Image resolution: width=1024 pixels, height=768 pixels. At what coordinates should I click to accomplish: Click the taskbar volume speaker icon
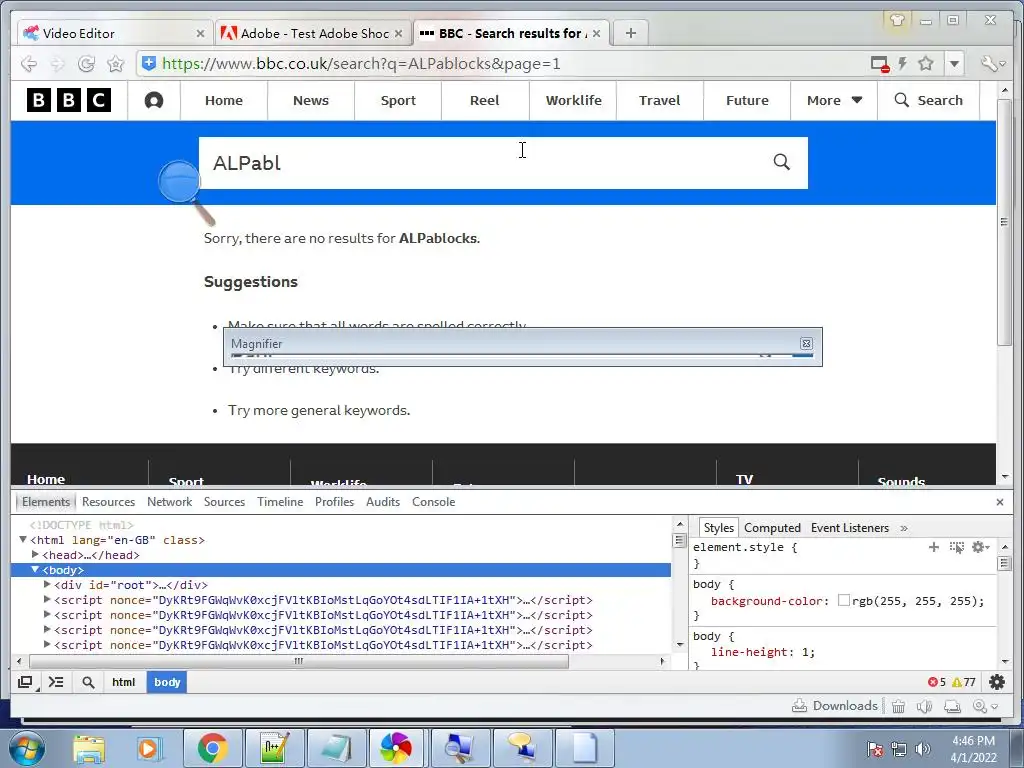pos(922,749)
